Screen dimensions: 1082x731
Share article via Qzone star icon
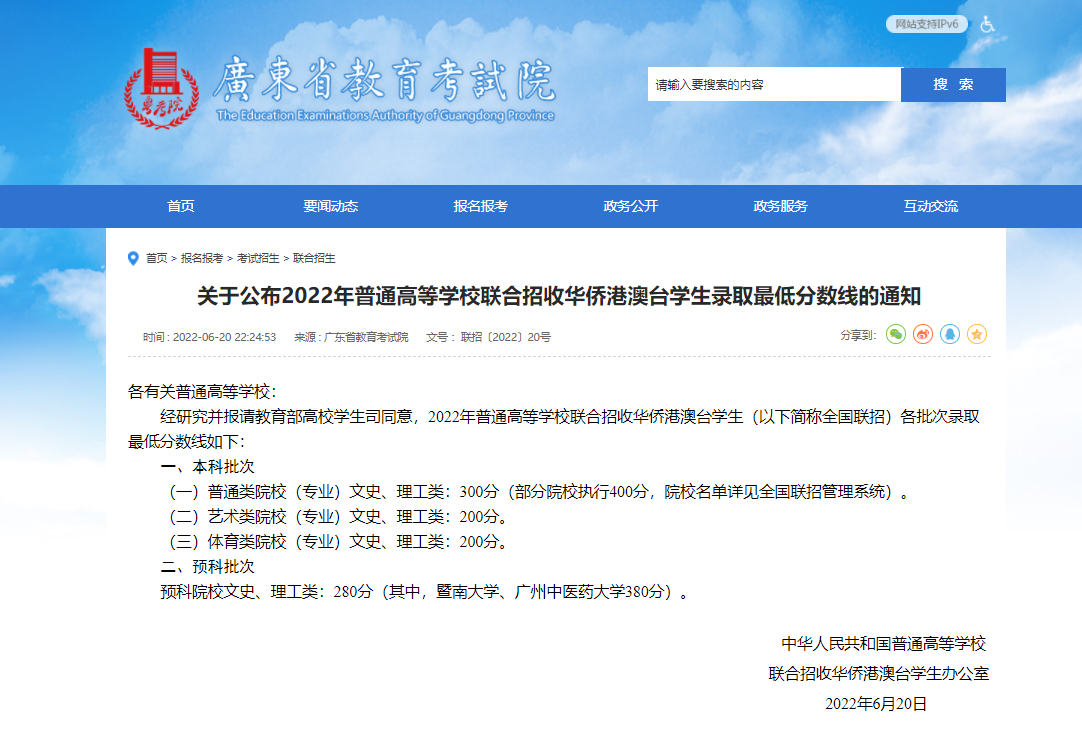976,335
